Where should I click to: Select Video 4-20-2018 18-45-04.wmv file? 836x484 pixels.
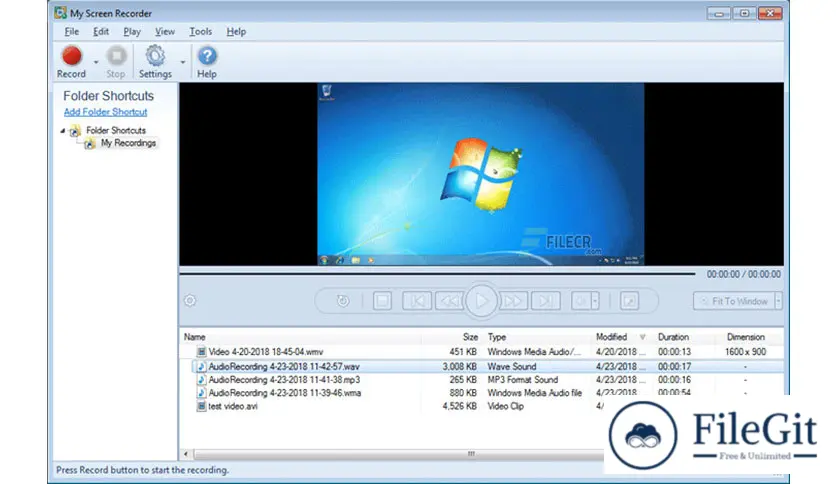[x=266, y=352]
